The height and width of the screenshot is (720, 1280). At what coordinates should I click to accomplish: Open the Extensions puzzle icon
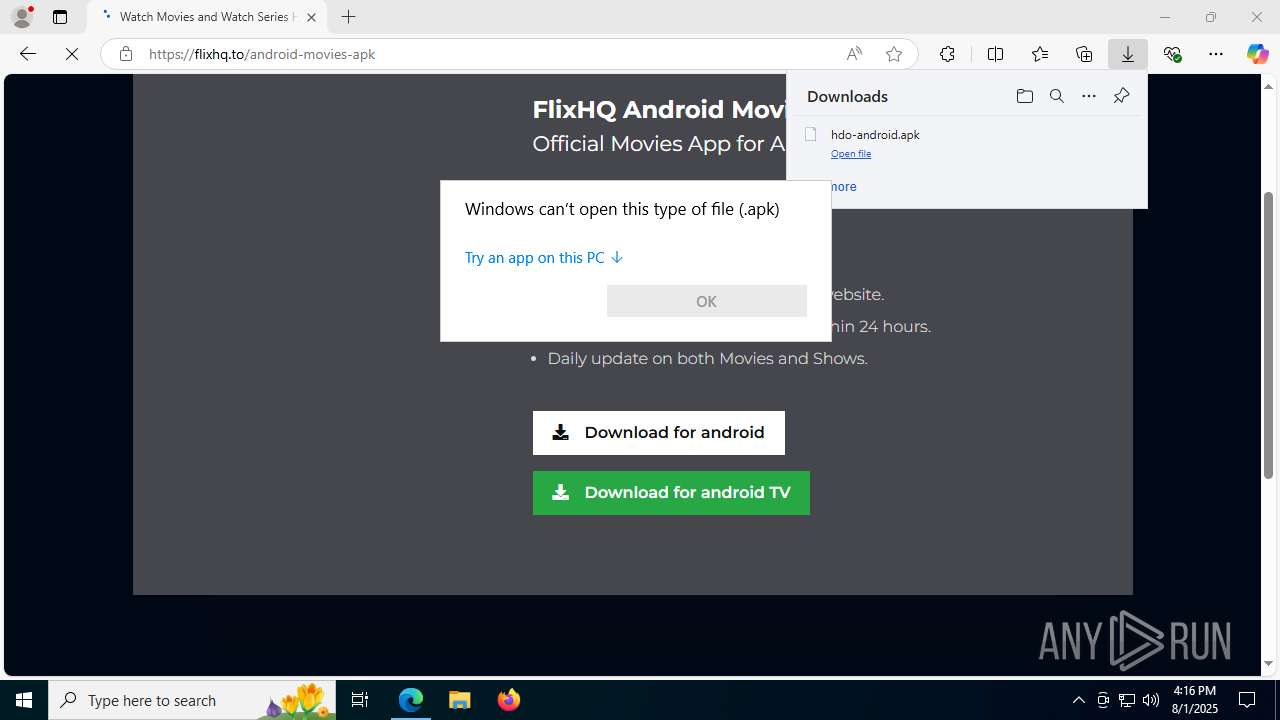pos(947,54)
